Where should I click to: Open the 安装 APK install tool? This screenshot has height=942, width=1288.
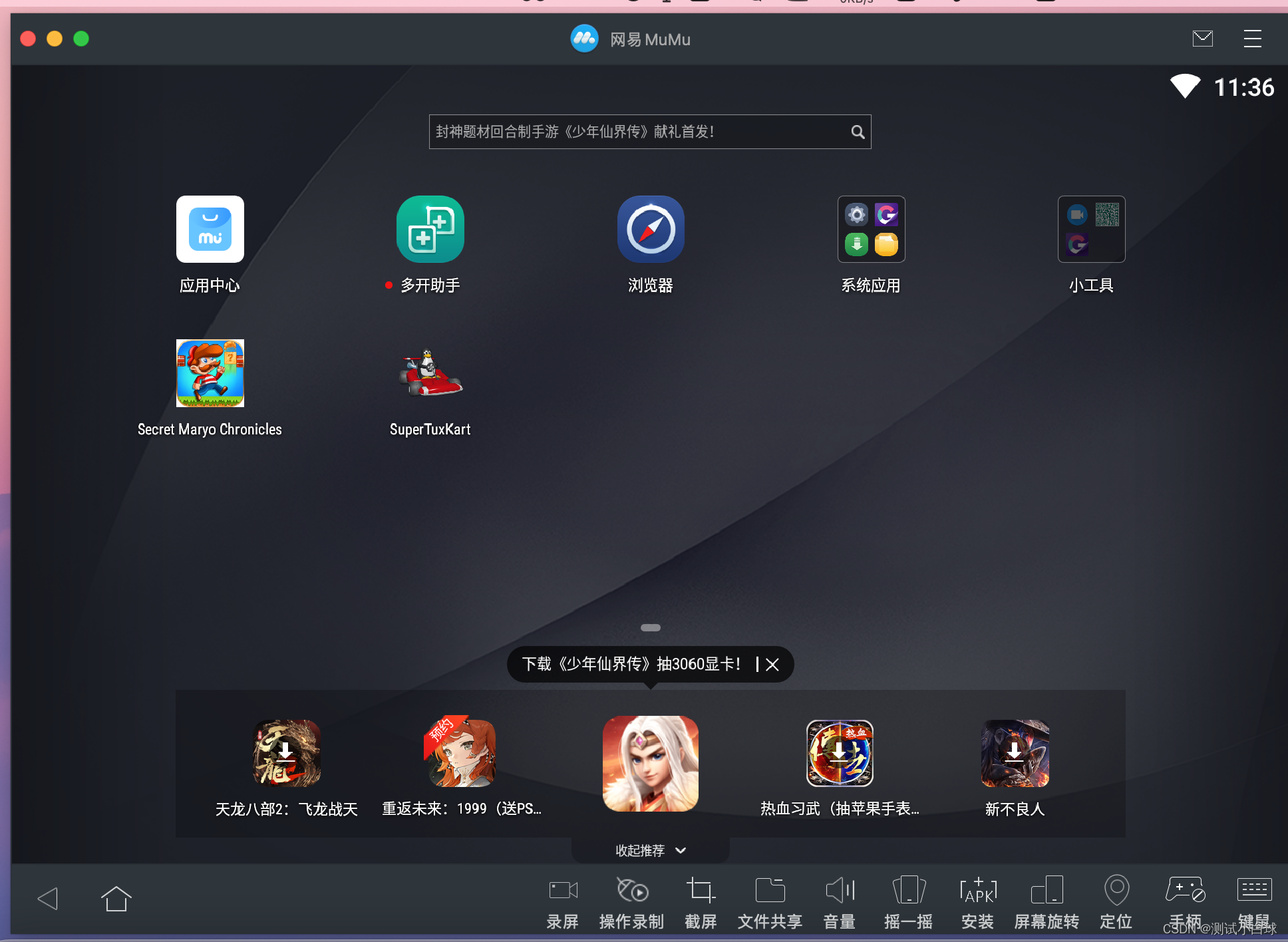977,890
